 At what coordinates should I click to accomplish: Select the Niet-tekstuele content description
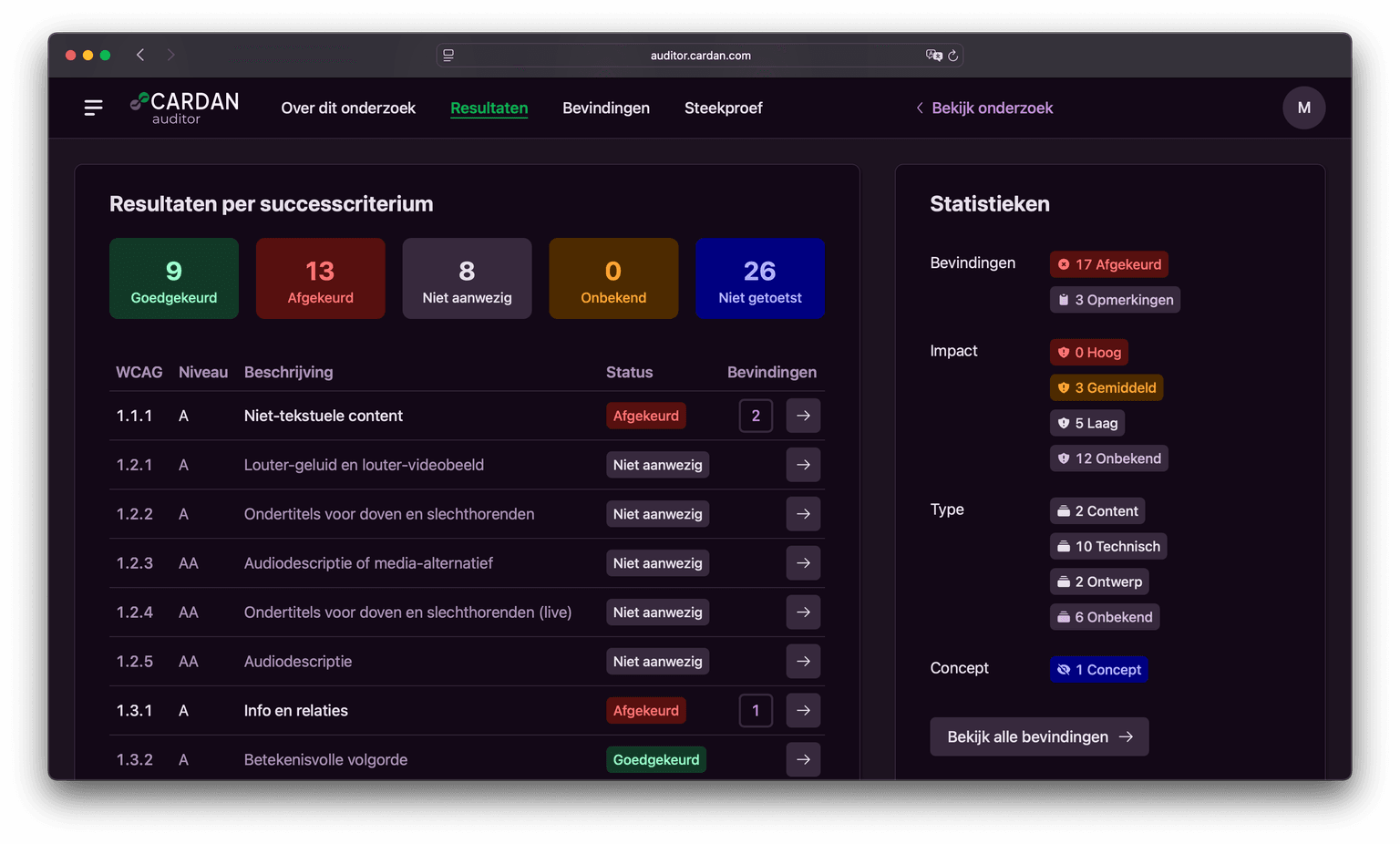(324, 416)
